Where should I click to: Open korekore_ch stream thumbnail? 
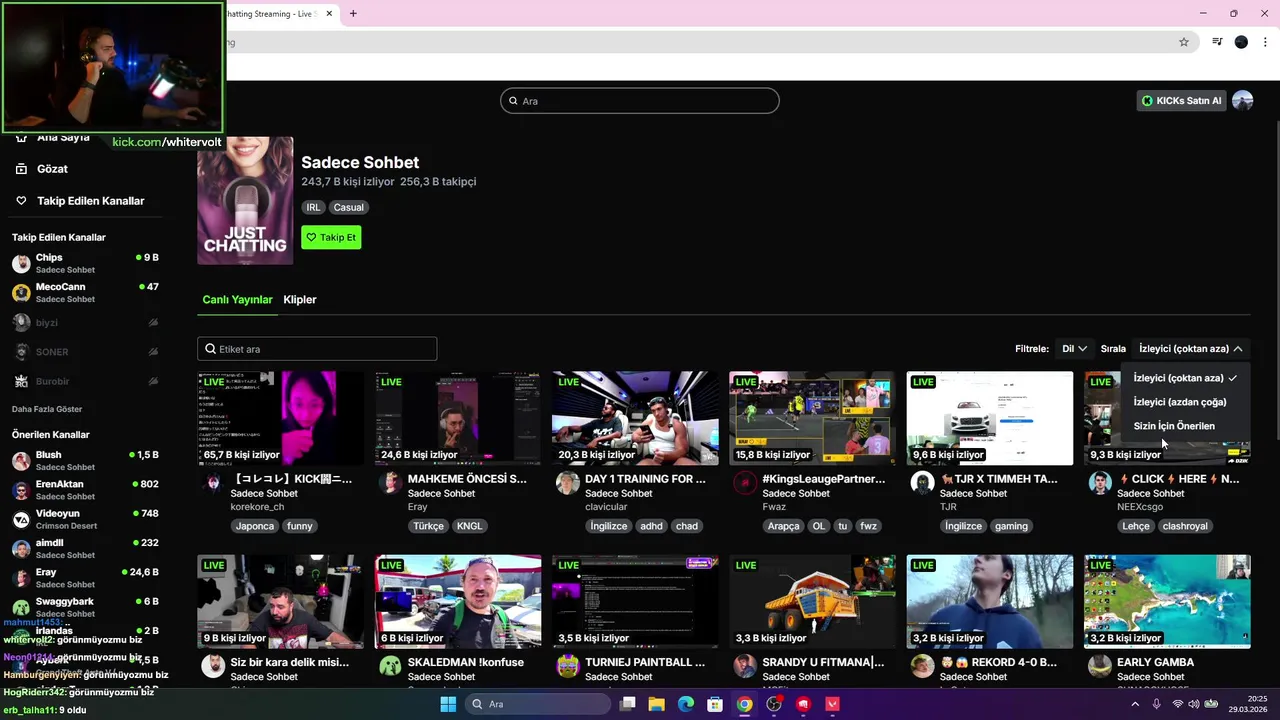tap(280, 418)
